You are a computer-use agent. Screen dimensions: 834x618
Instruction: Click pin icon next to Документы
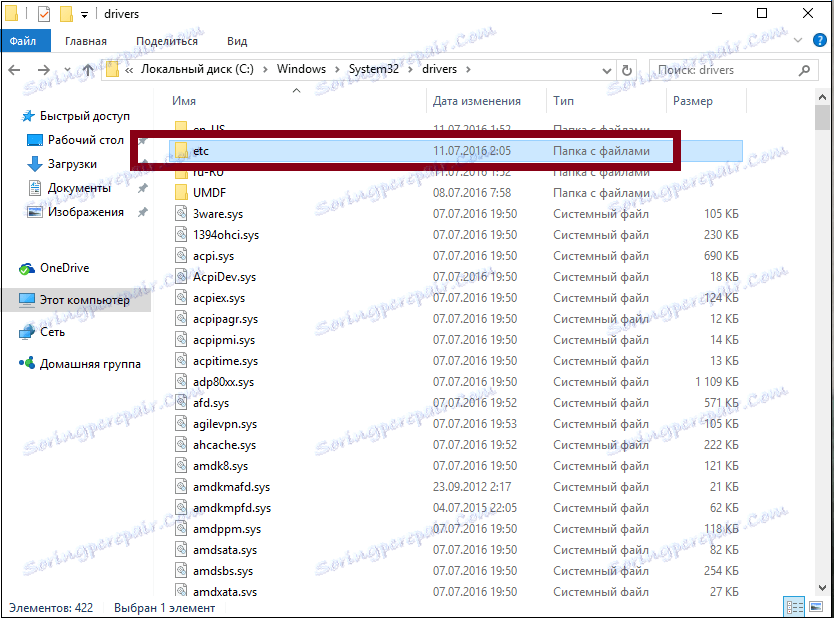(143, 188)
